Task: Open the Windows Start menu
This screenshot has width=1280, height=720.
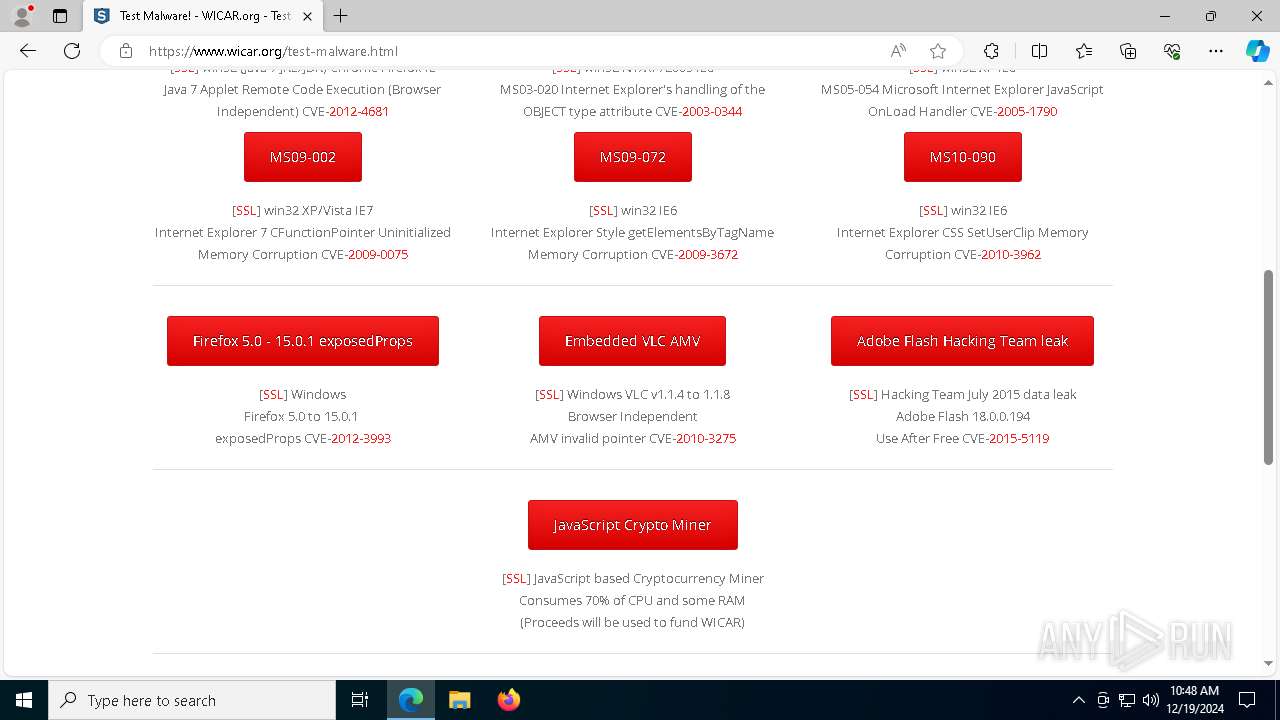Action: click(x=24, y=700)
